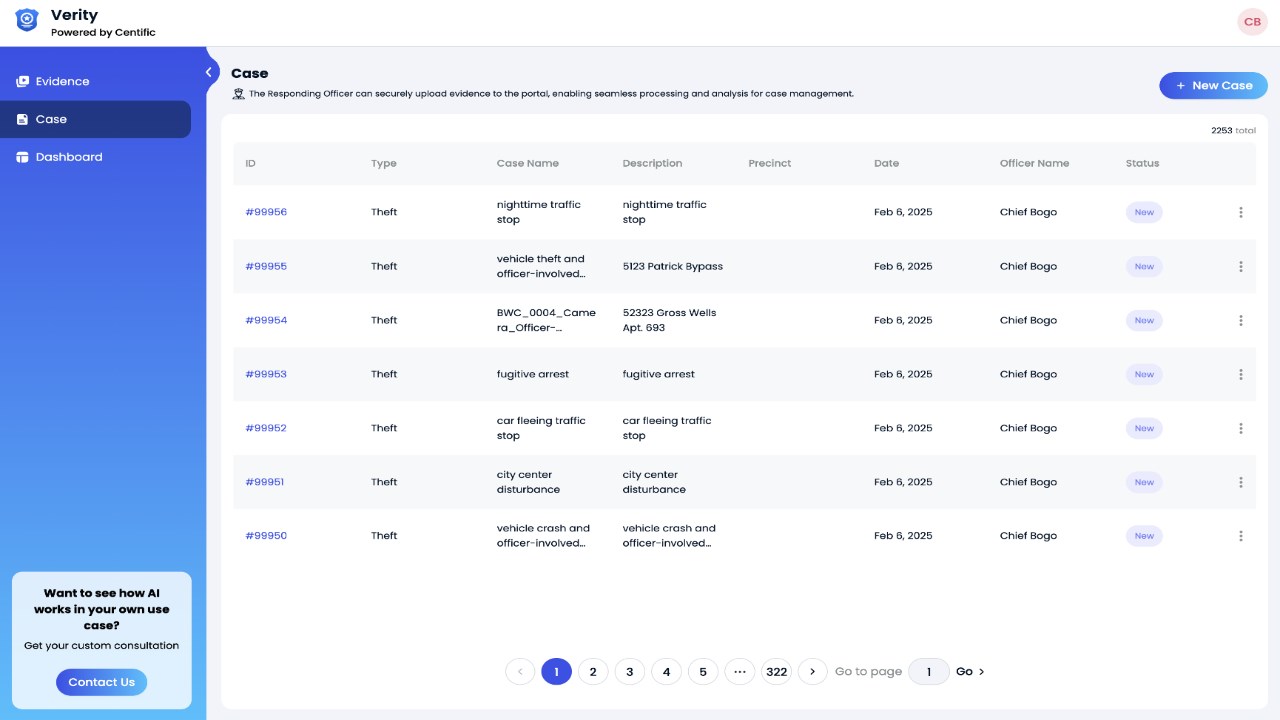Open case link #99952
This screenshot has width=1280, height=720.
point(266,428)
